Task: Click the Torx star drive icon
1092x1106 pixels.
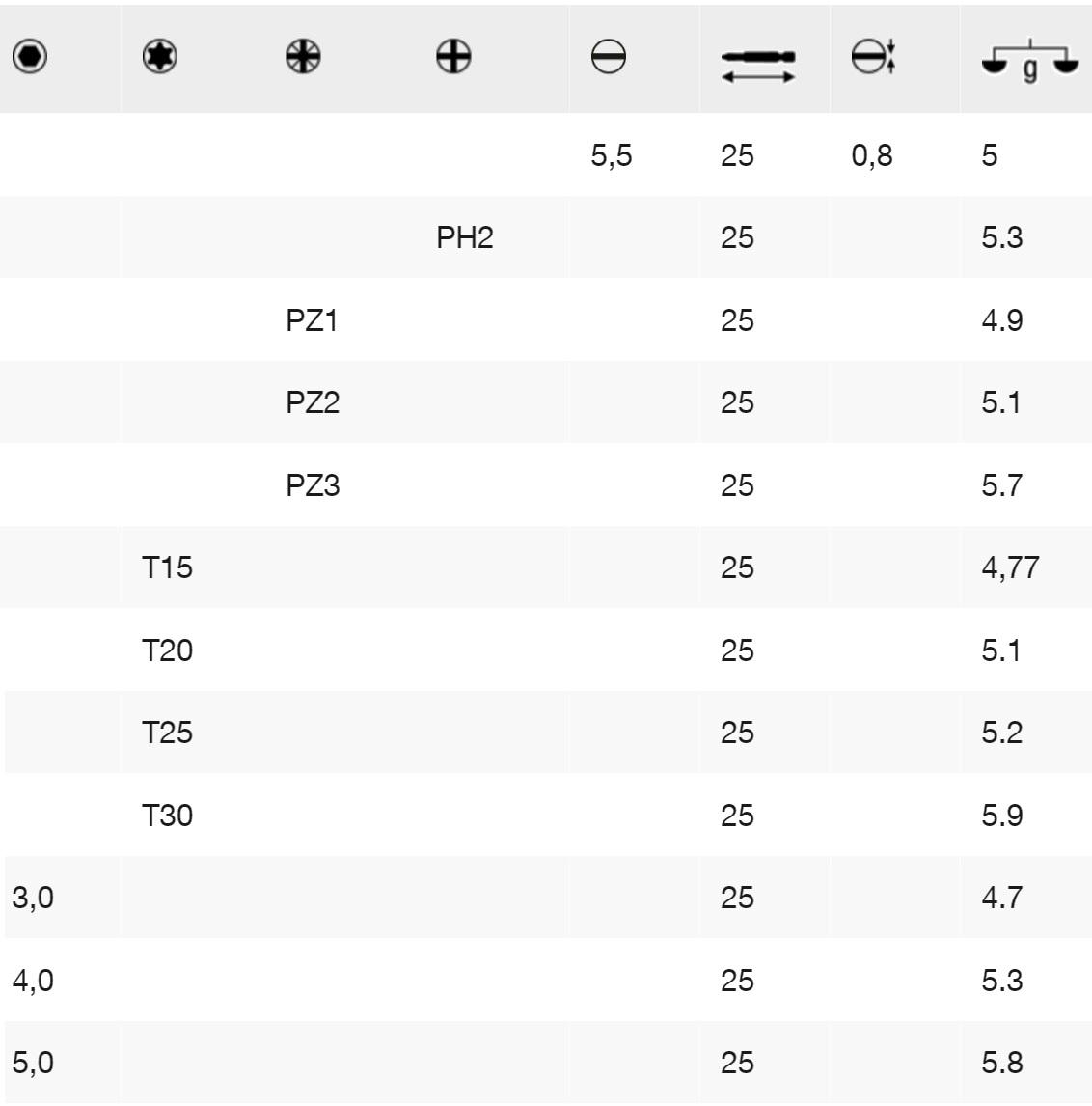Action: point(160,58)
